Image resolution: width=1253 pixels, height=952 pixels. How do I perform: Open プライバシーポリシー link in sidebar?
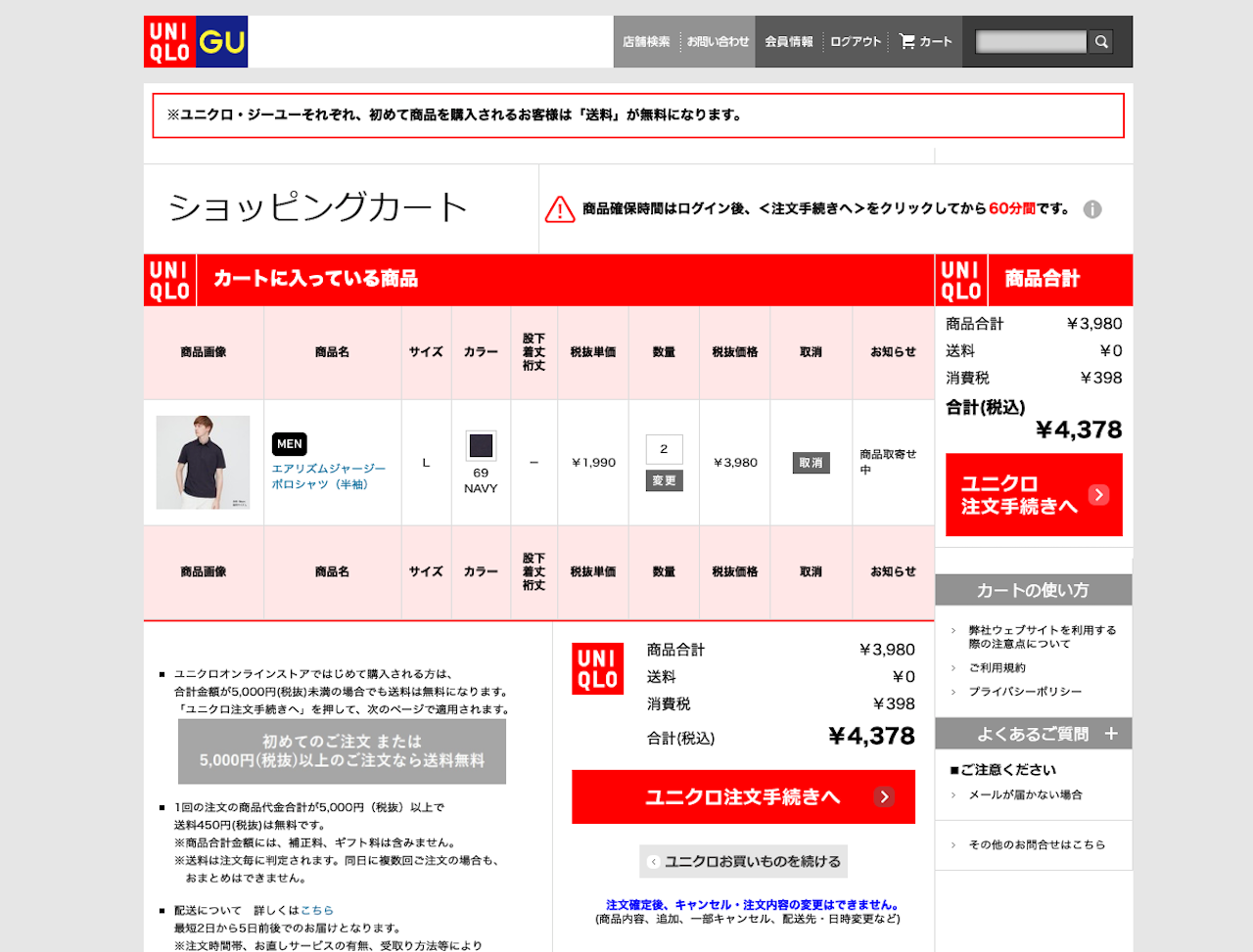[x=1025, y=692]
